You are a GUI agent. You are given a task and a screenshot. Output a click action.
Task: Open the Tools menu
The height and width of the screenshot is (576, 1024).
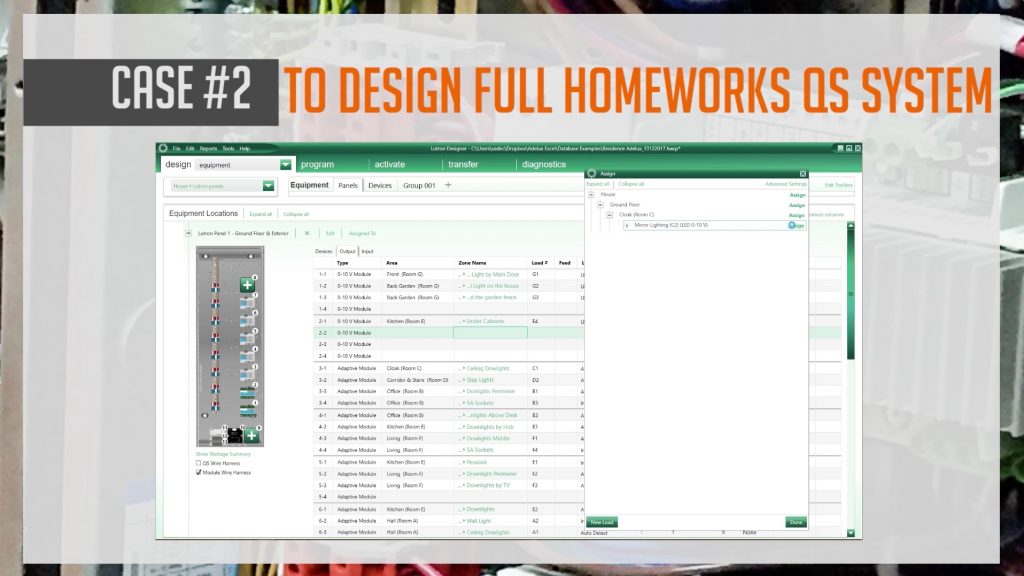[x=228, y=148]
